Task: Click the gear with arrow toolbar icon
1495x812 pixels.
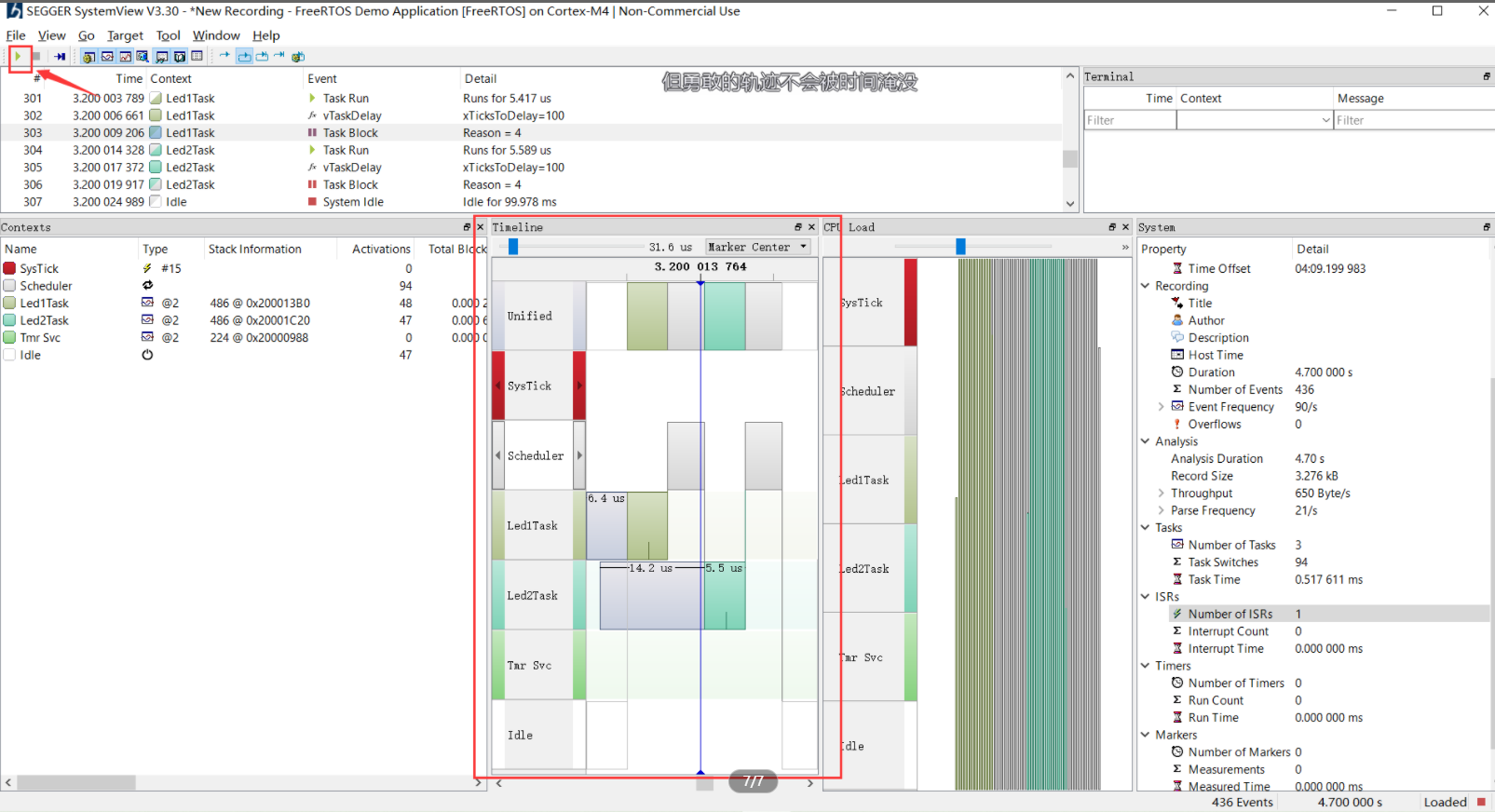Action: 298,56
